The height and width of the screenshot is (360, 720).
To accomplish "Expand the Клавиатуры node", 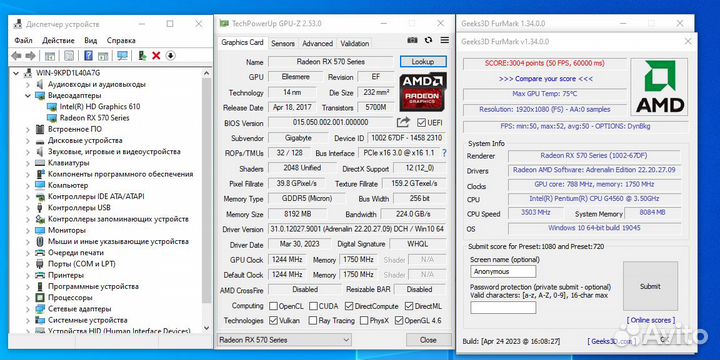I will [28, 163].
